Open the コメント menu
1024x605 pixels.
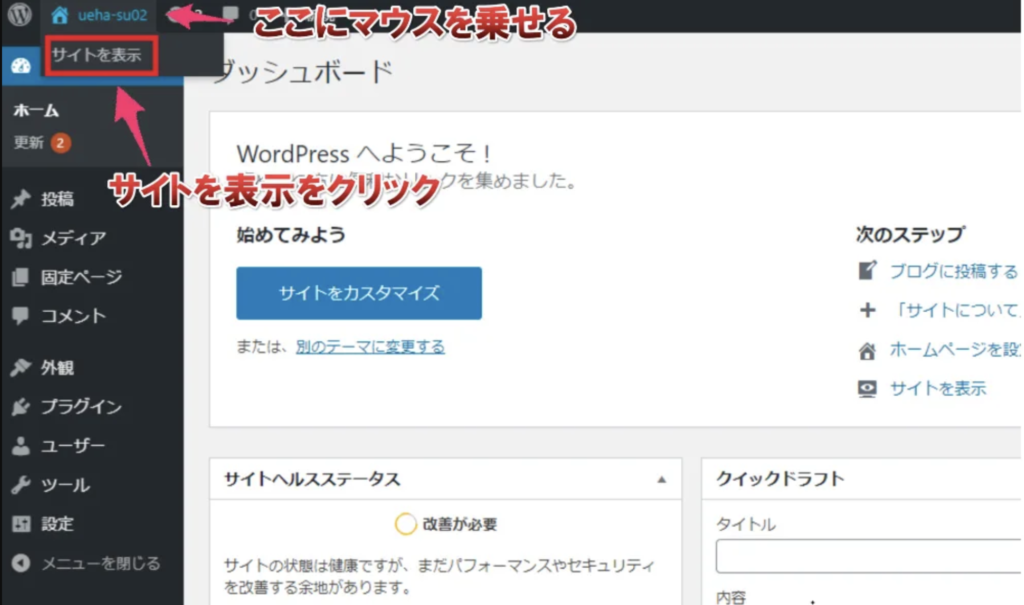[74, 316]
